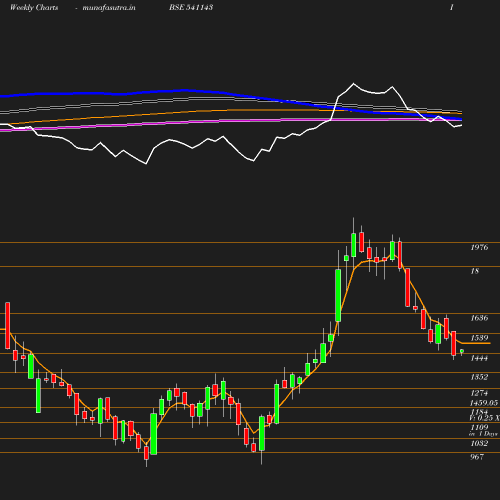Click the 1539 price level label

click(x=479, y=338)
